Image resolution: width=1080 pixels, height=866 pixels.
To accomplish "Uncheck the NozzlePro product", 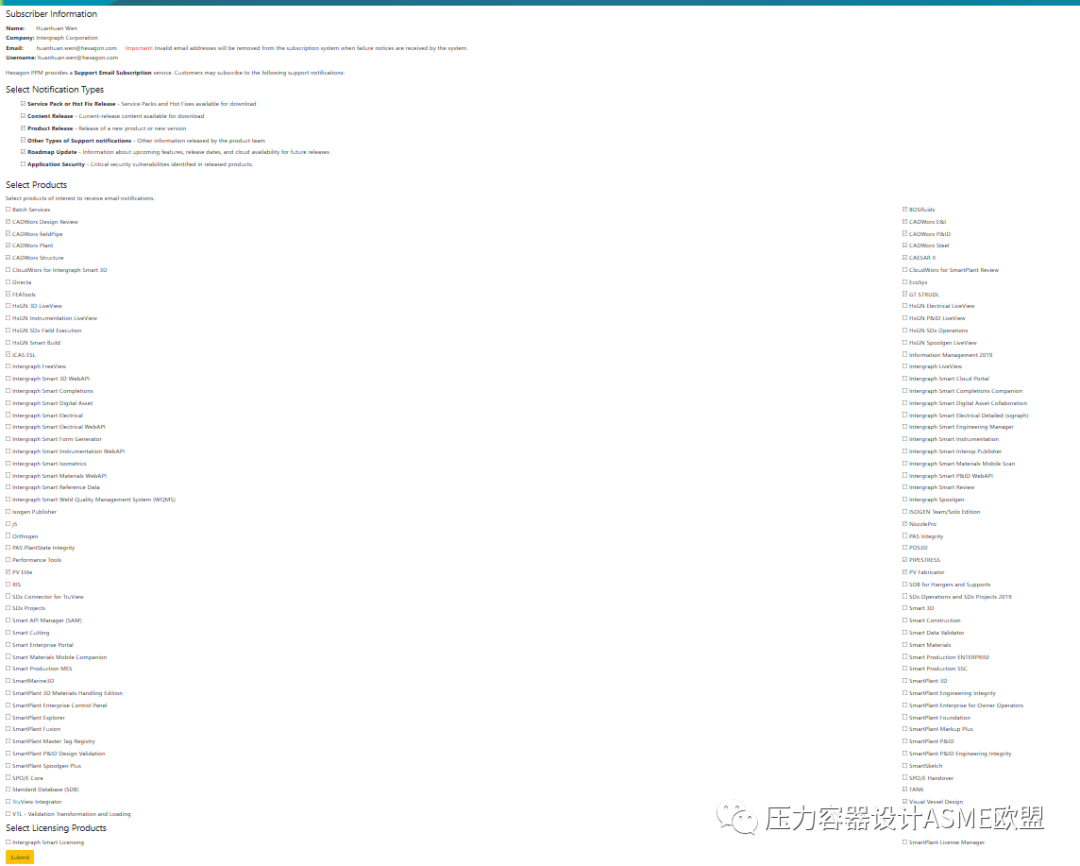I will pyautogui.click(x=905, y=524).
